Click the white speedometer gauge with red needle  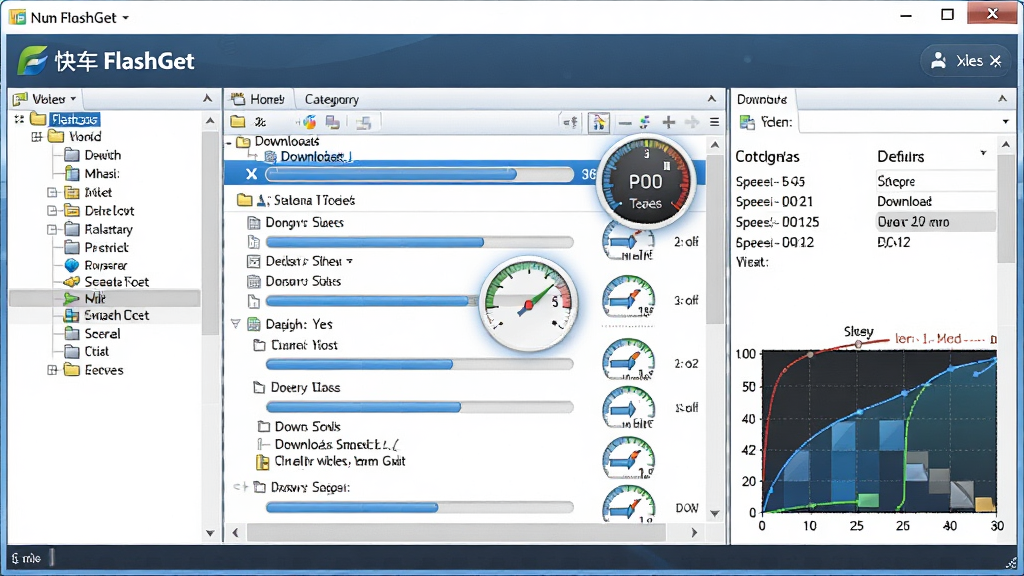click(528, 304)
